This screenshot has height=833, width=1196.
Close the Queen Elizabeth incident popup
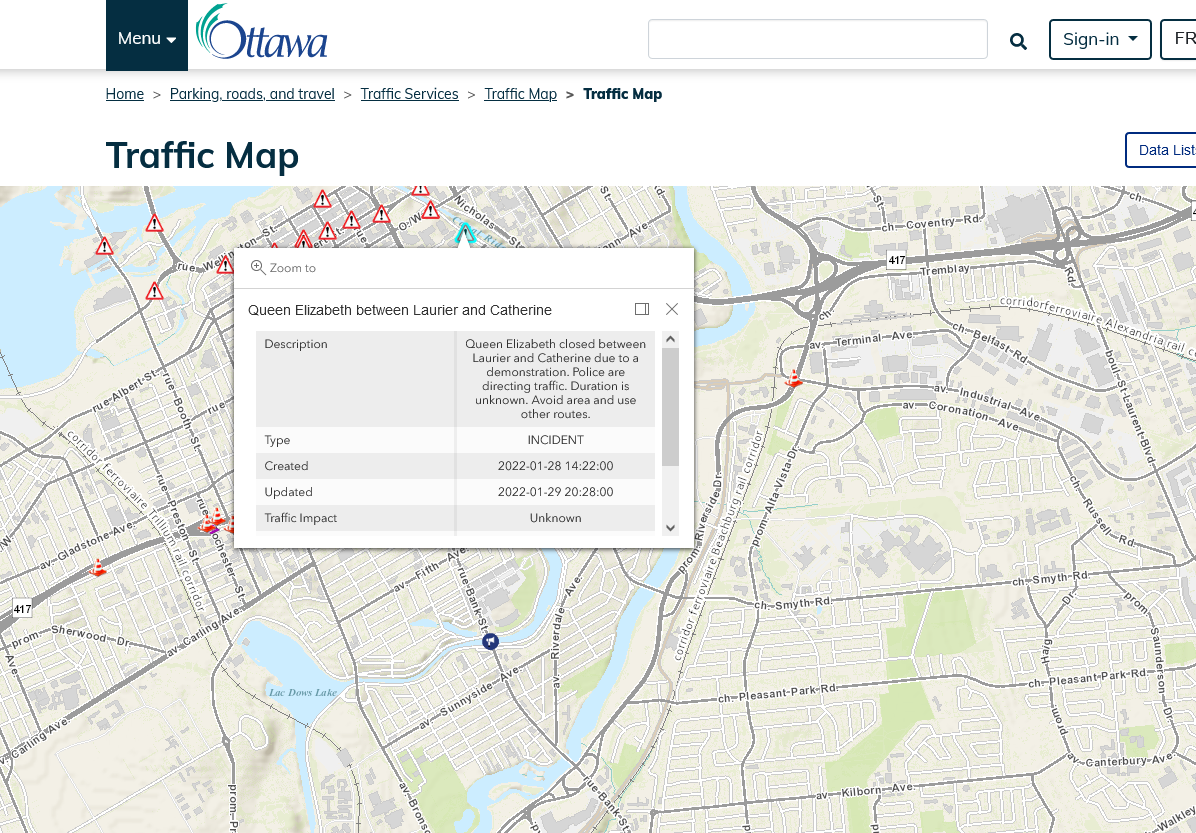point(671,309)
